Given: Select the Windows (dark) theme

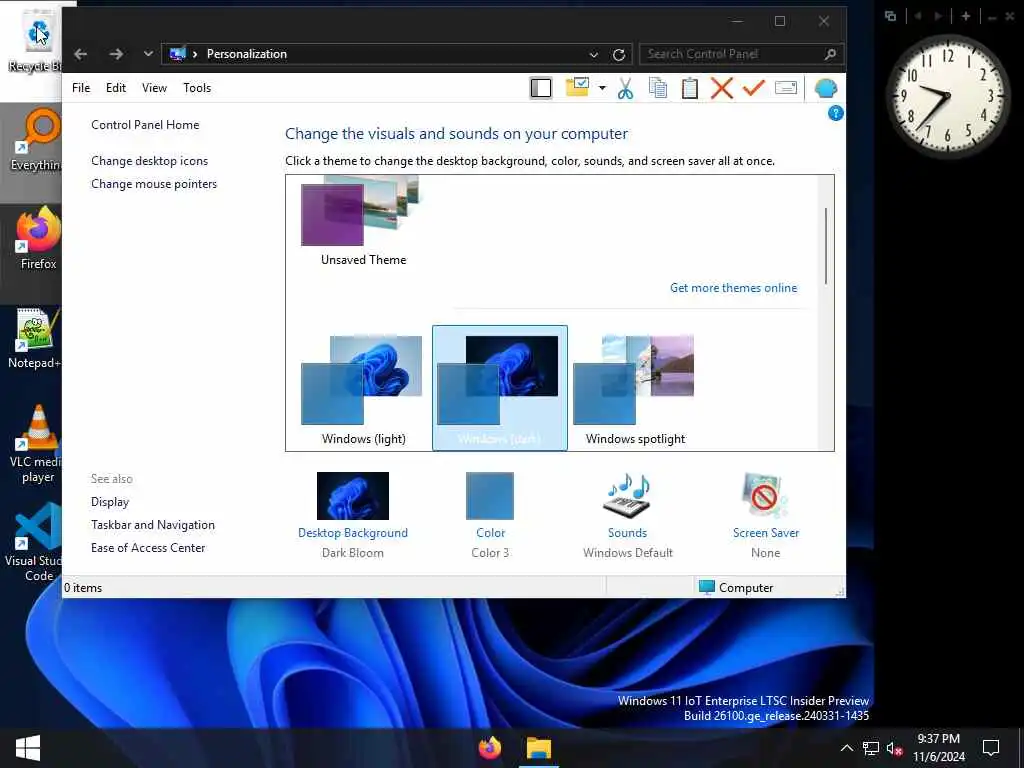Looking at the screenshot, I should pos(500,388).
